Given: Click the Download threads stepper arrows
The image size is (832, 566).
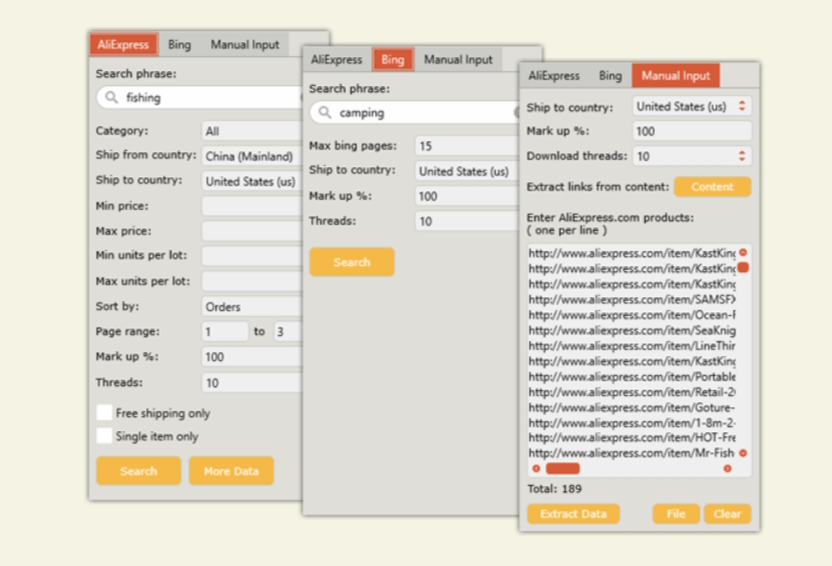Looking at the screenshot, I should pos(742,156).
